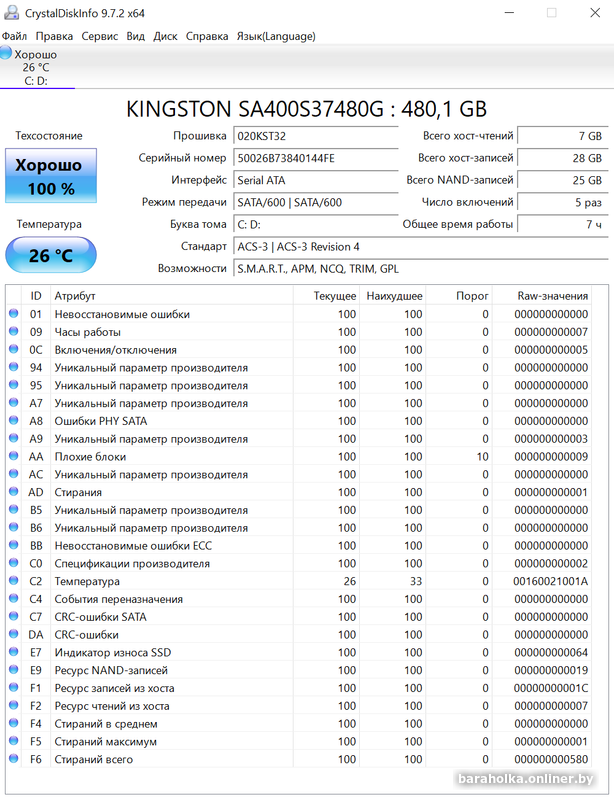The image size is (614, 800).
Task: Click status icon for 01 Невосстановимые ошибки
Action: click(x=14, y=313)
